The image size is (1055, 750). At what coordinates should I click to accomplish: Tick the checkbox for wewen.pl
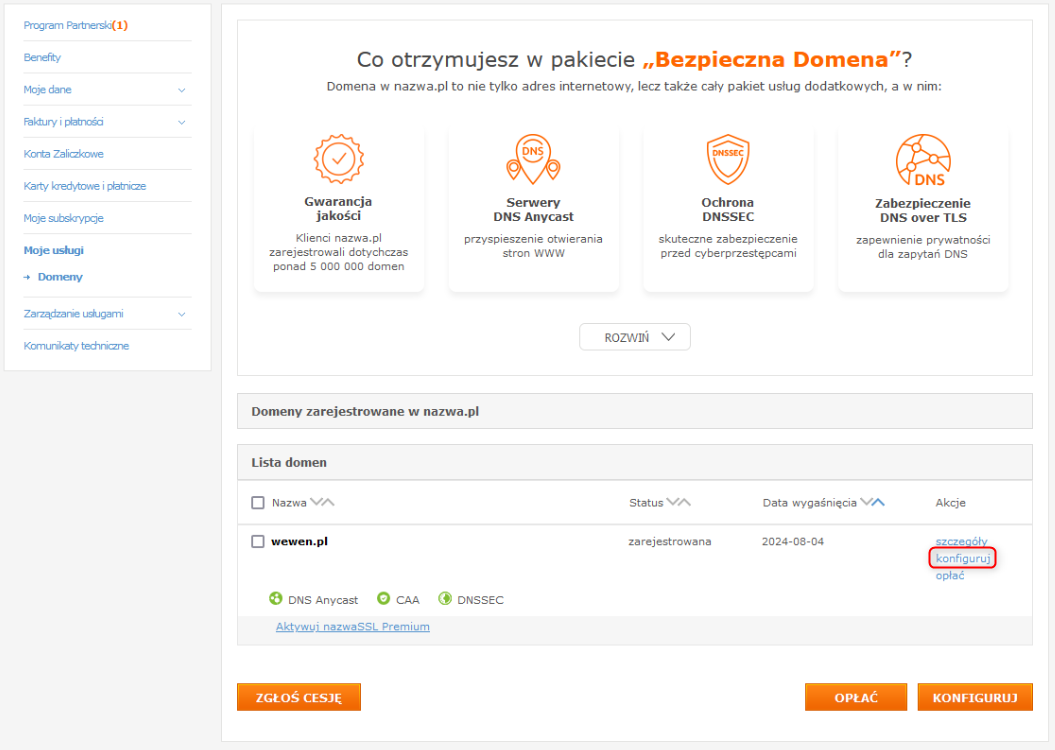[x=258, y=541]
